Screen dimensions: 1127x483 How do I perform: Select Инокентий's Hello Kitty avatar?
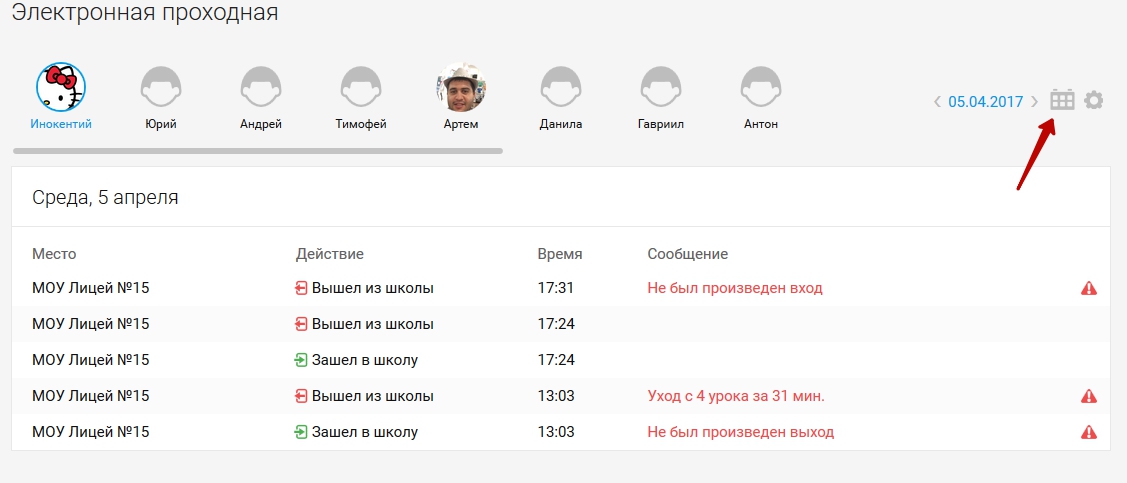(61, 87)
